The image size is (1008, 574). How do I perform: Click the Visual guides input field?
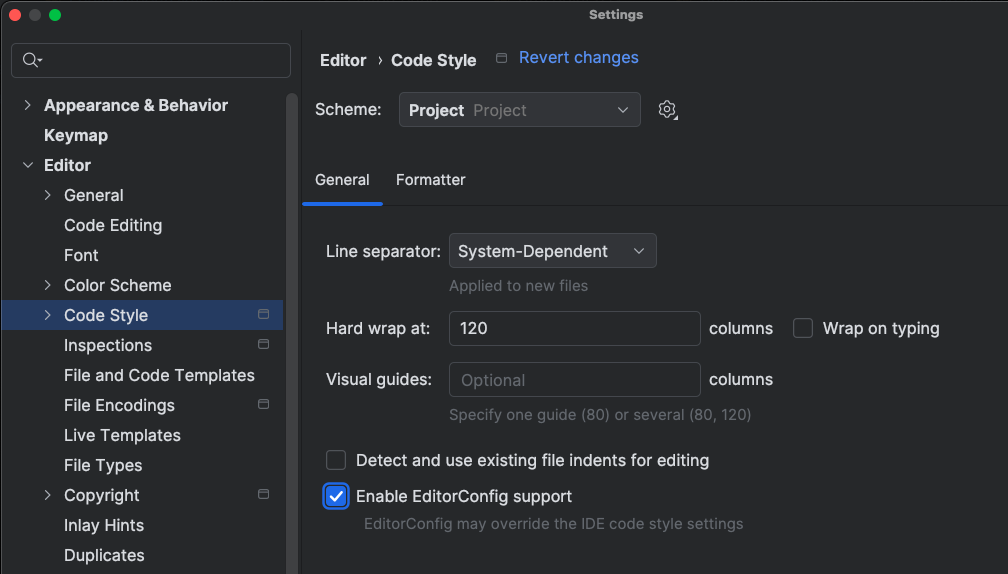(574, 380)
